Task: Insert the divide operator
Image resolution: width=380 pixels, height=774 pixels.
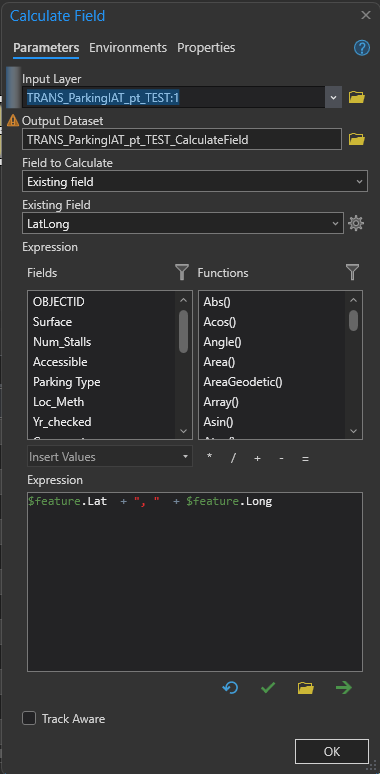Action: (x=233, y=458)
